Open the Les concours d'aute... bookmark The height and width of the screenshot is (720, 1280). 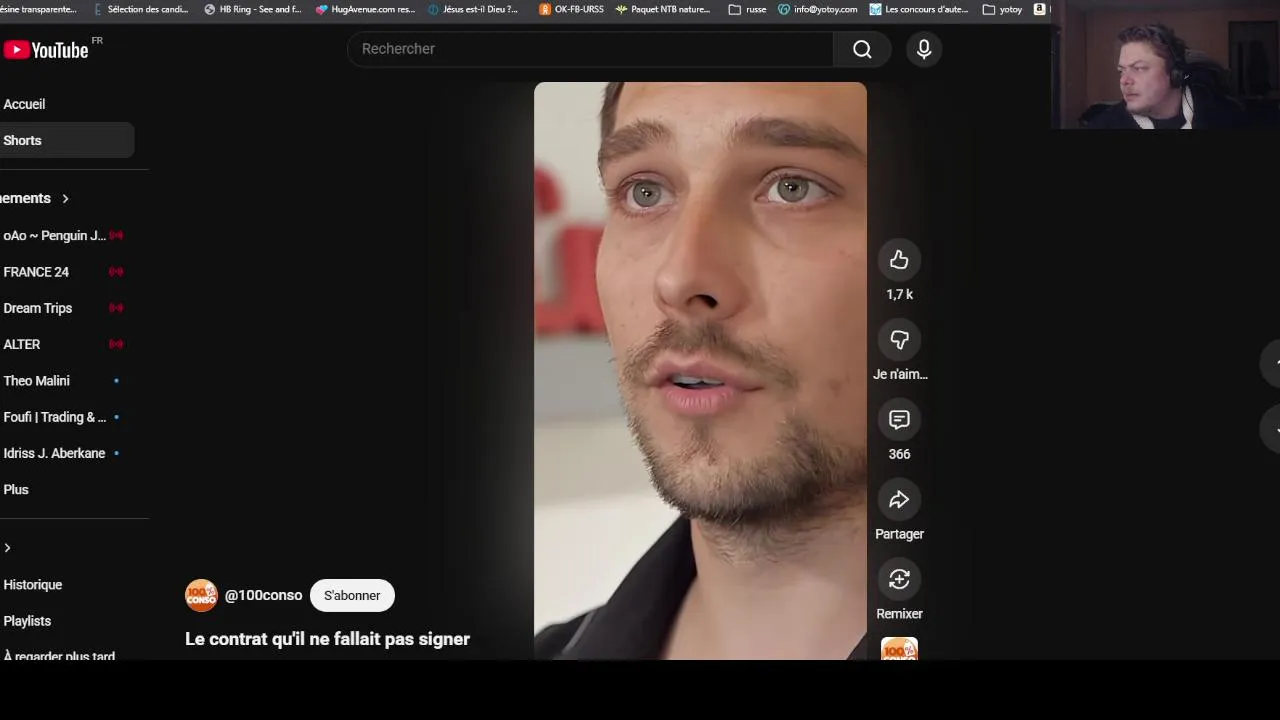coord(919,9)
